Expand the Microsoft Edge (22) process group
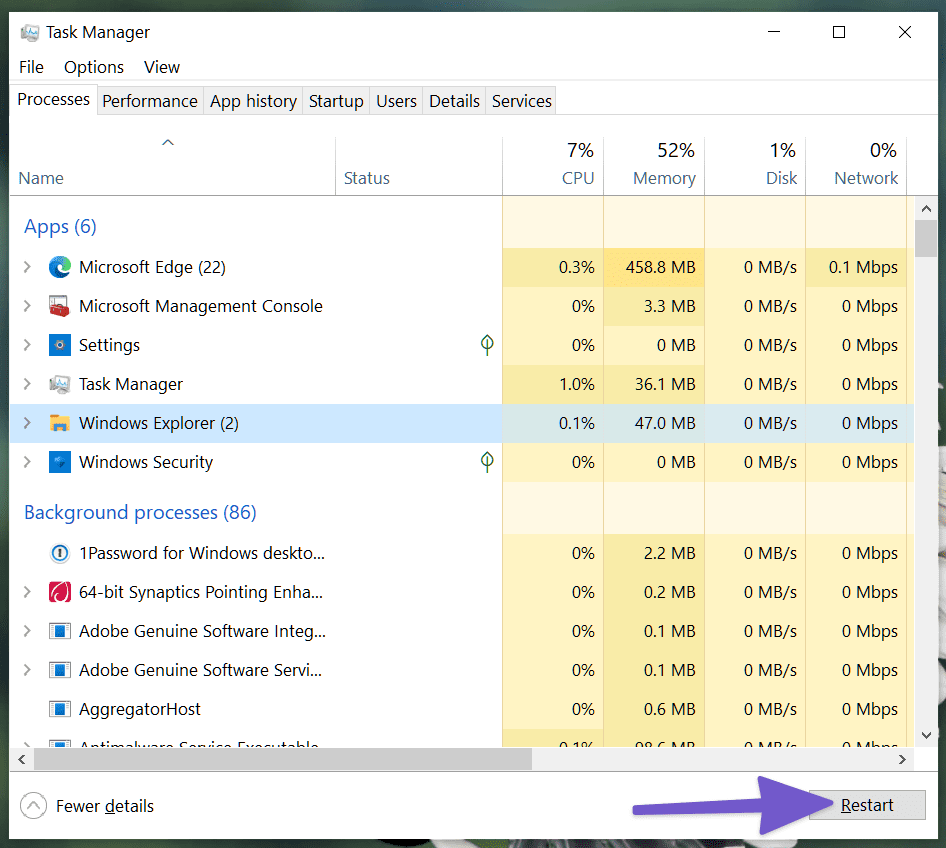The width and height of the screenshot is (946, 848). coord(27,267)
